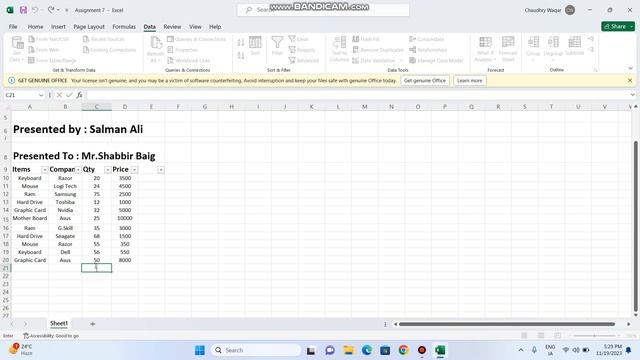
Task: Open Chrome from the taskbar
Action: tap(403, 350)
